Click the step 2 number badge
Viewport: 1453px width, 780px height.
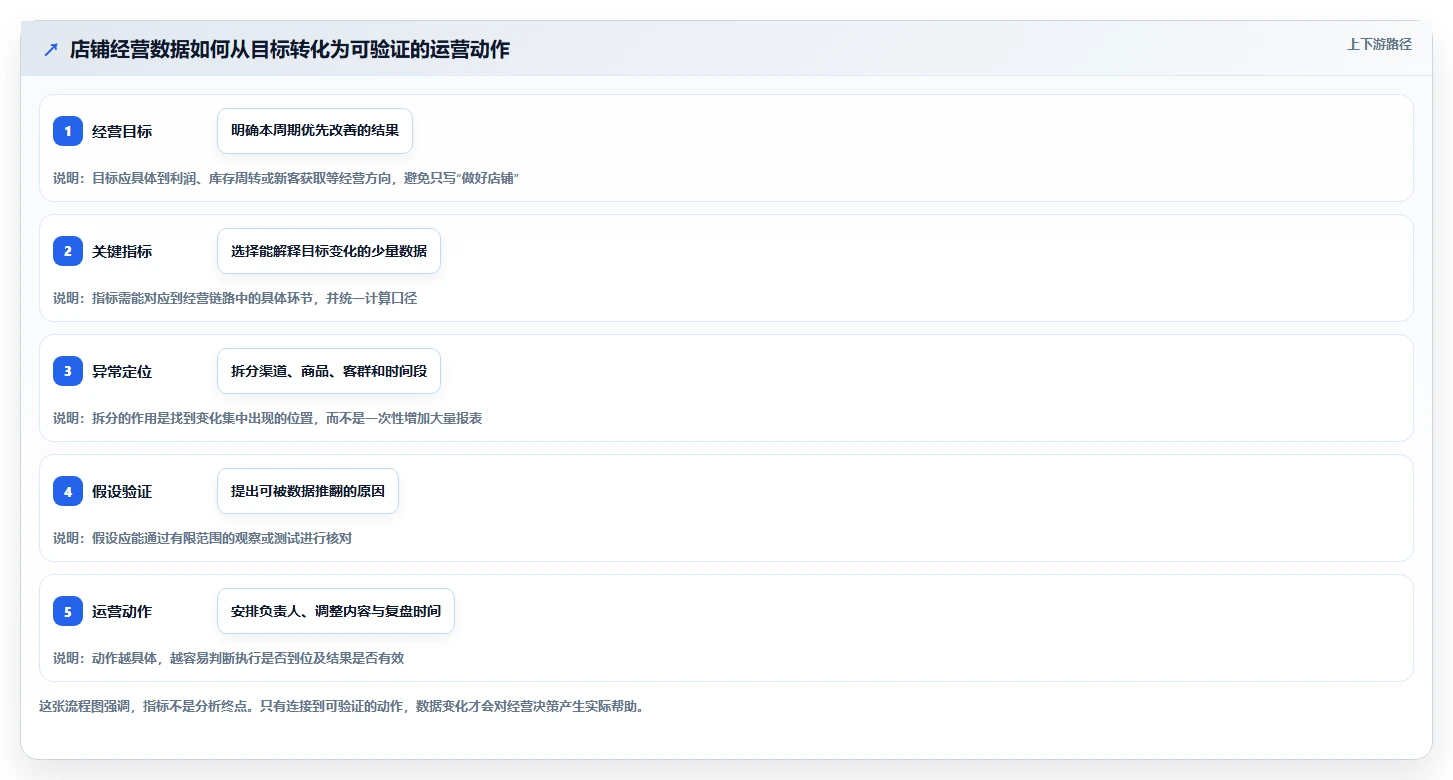[x=68, y=251]
